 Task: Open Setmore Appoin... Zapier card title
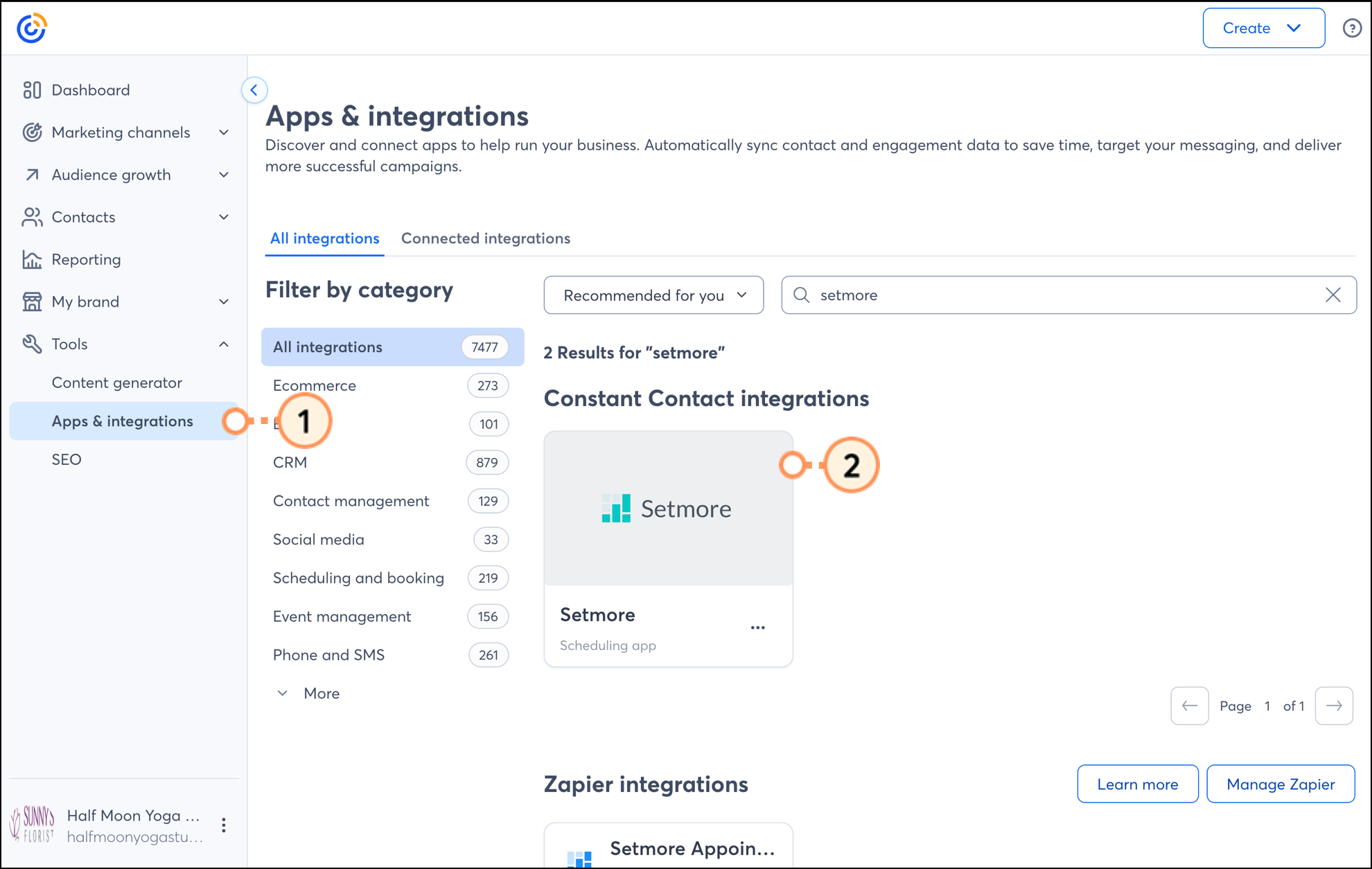692,848
